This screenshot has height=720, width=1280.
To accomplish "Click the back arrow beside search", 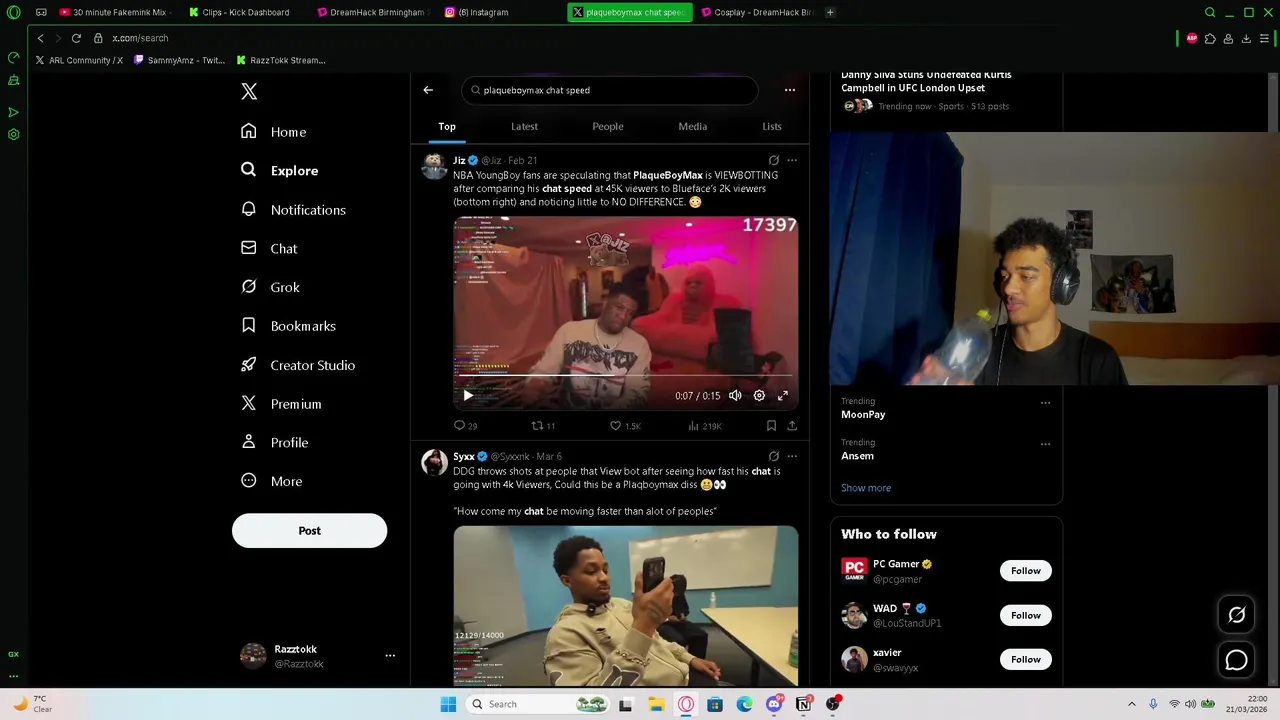I will tap(428, 90).
